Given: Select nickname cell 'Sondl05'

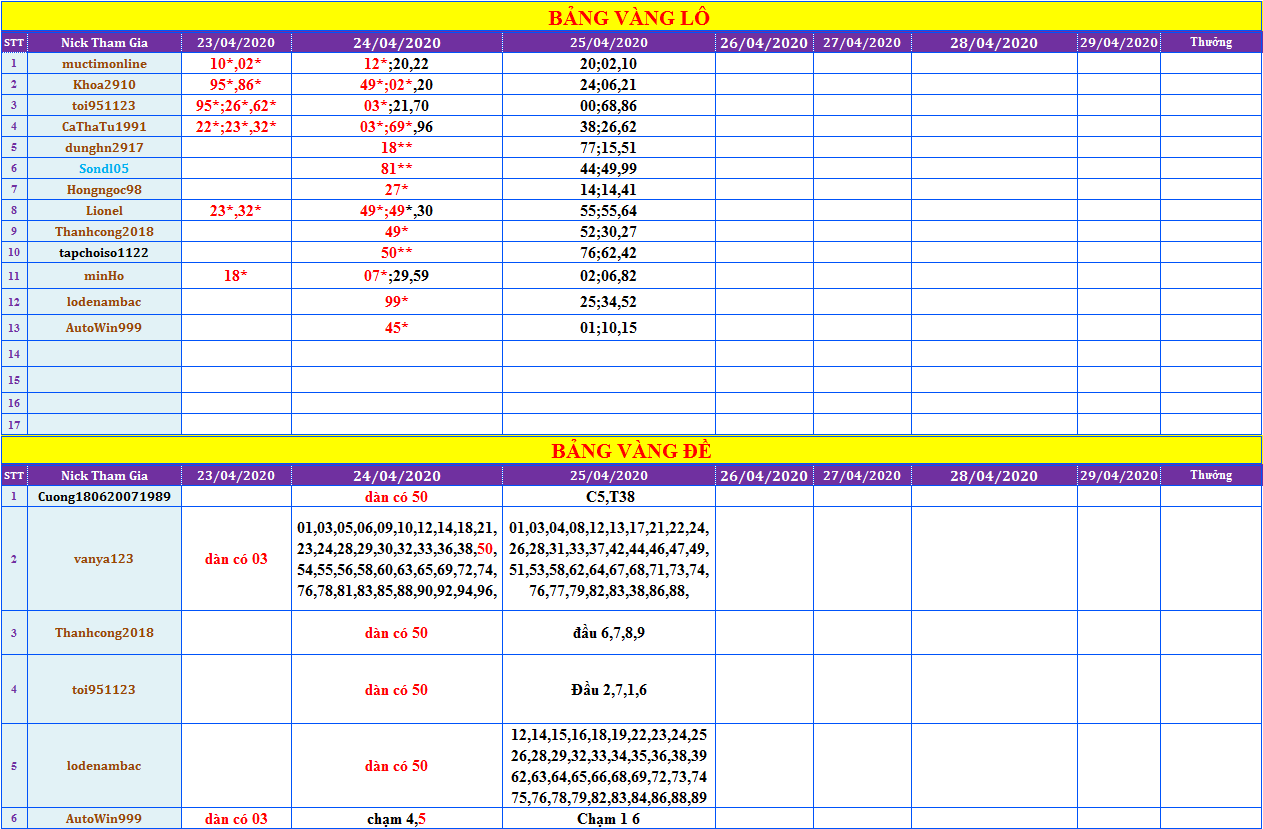Looking at the screenshot, I should (104, 168).
